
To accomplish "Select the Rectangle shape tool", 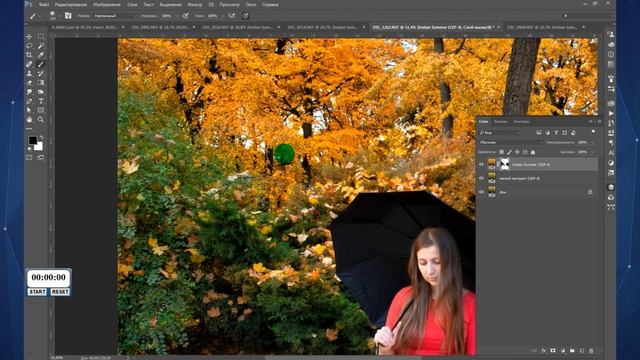I will coord(41,110).
